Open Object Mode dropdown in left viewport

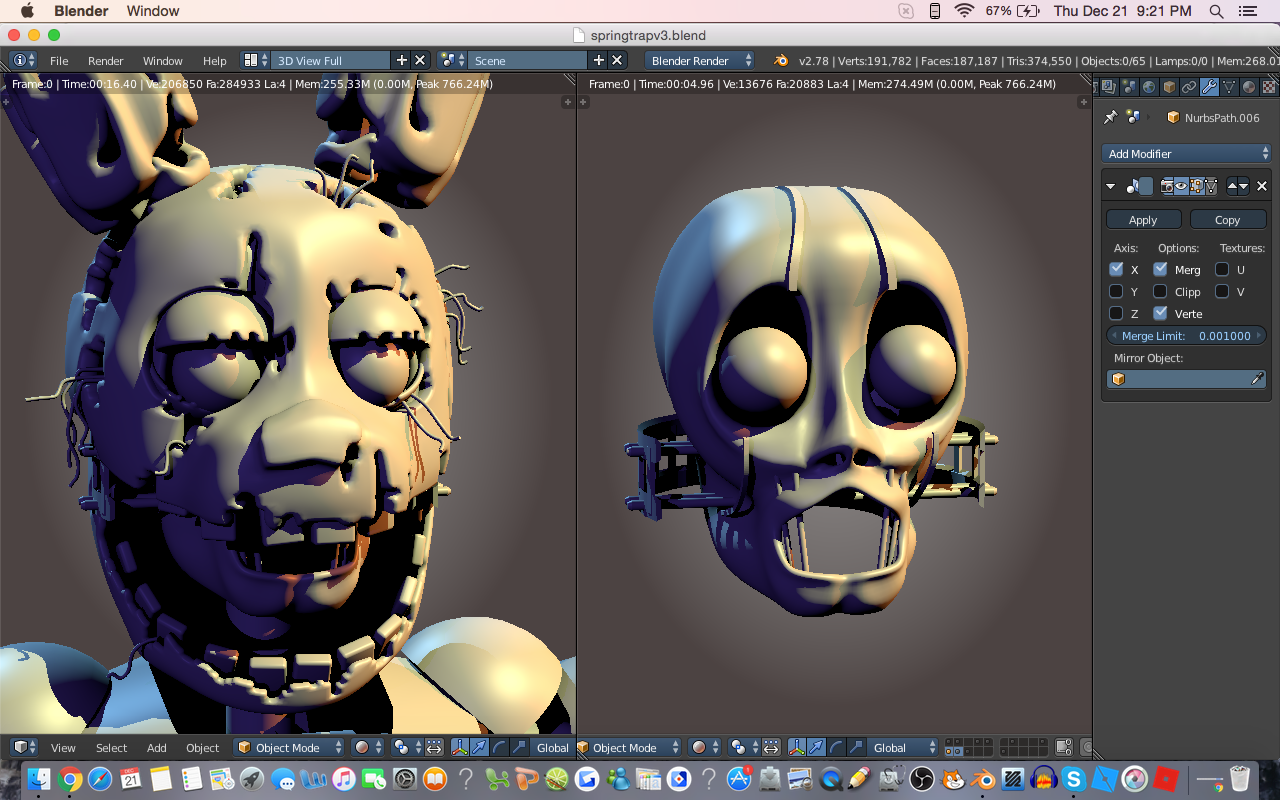(x=289, y=747)
